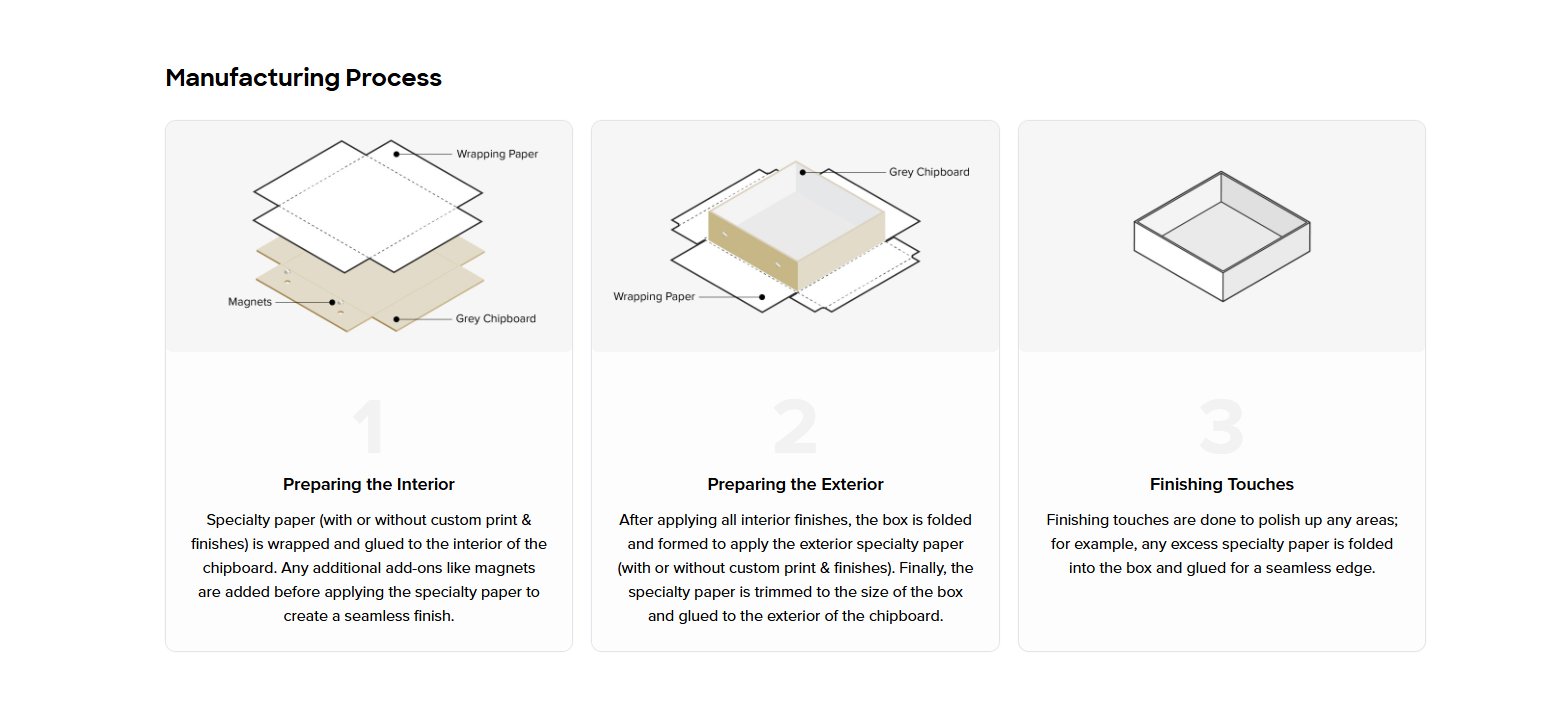The height and width of the screenshot is (705, 1558).
Task: Click the finished box illustration in step 3
Action: (x=1221, y=236)
